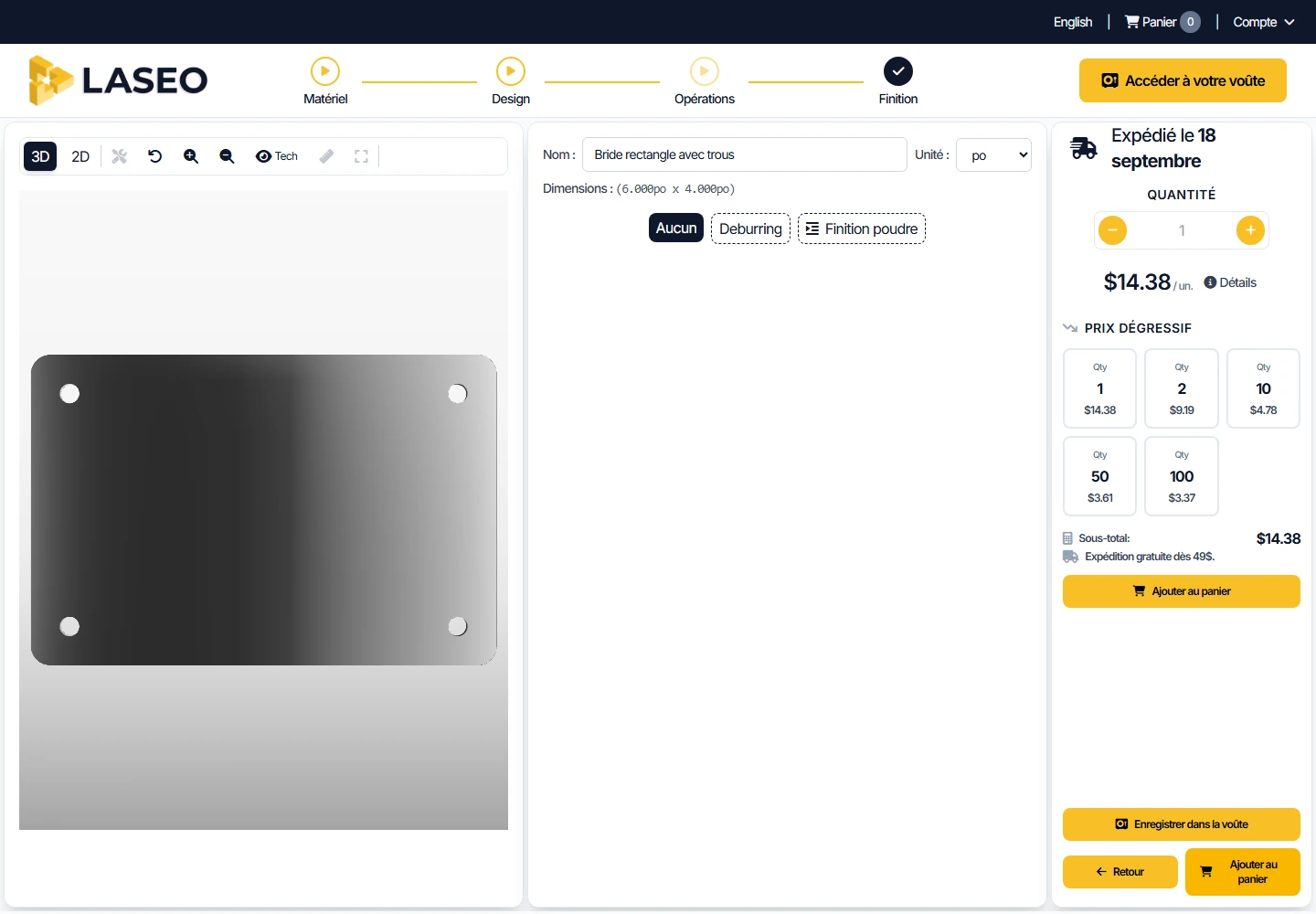This screenshot has width=1316, height=914.
Task: Open price Détails info
Action: [1230, 282]
